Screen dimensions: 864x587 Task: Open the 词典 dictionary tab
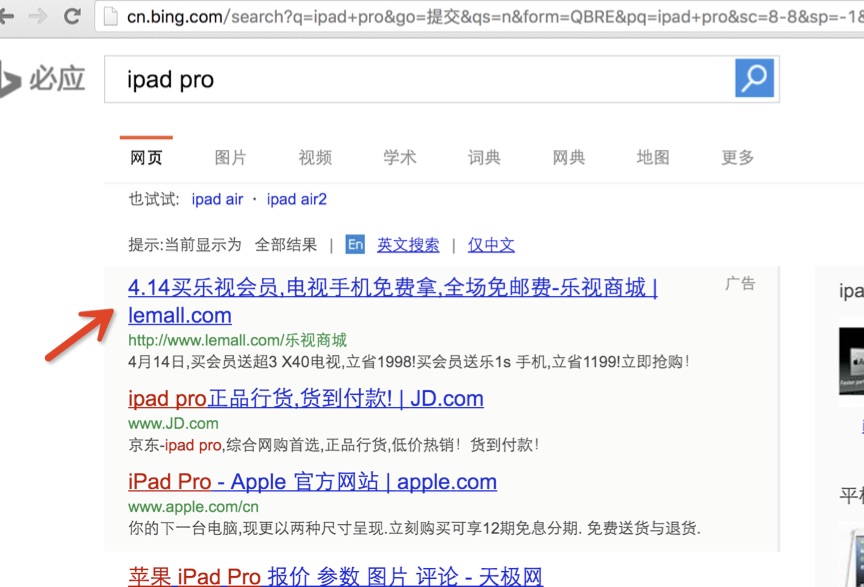coord(484,158)
